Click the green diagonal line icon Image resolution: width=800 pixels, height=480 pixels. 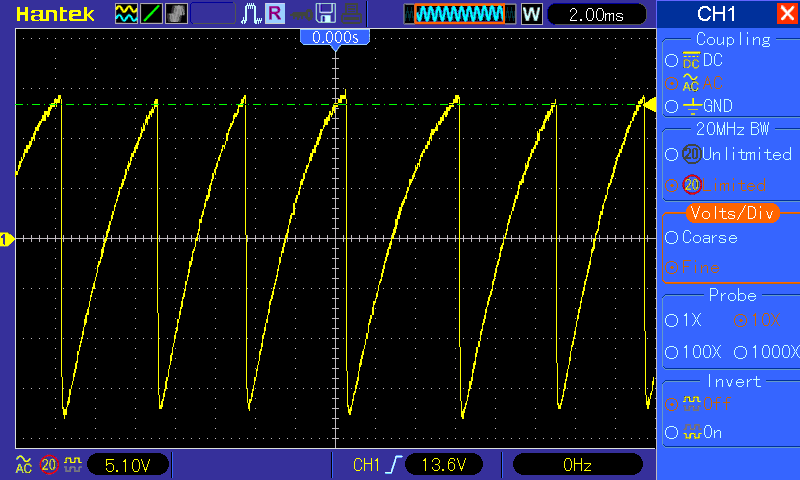pyautogui.click(x=152, y=14)
